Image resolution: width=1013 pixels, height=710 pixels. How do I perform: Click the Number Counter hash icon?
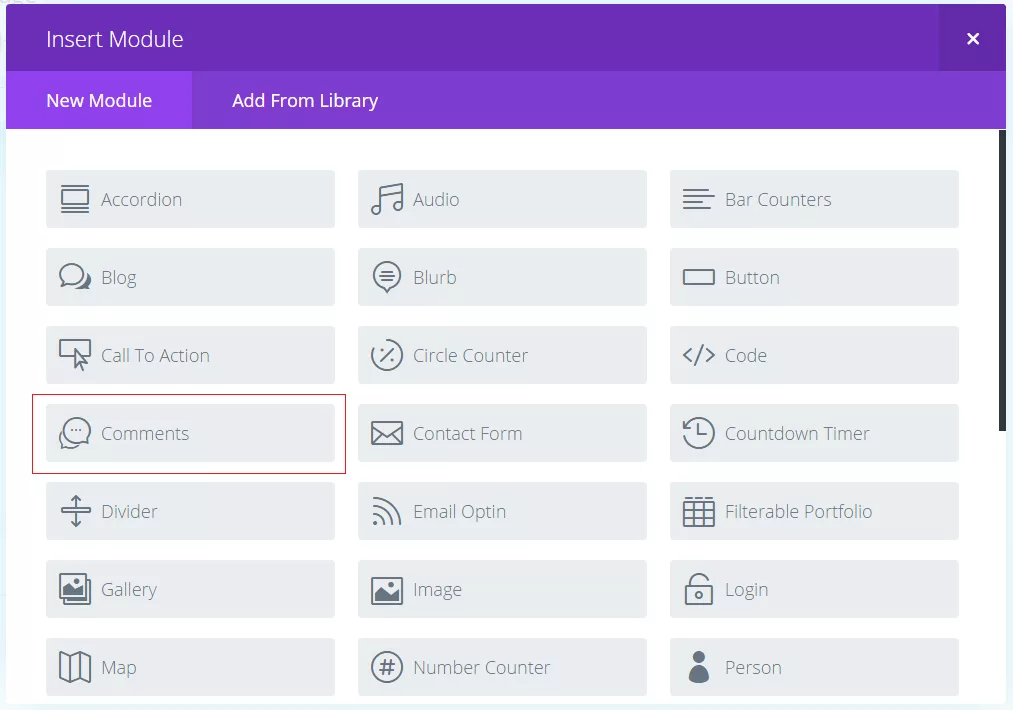(x=387, y=667)
